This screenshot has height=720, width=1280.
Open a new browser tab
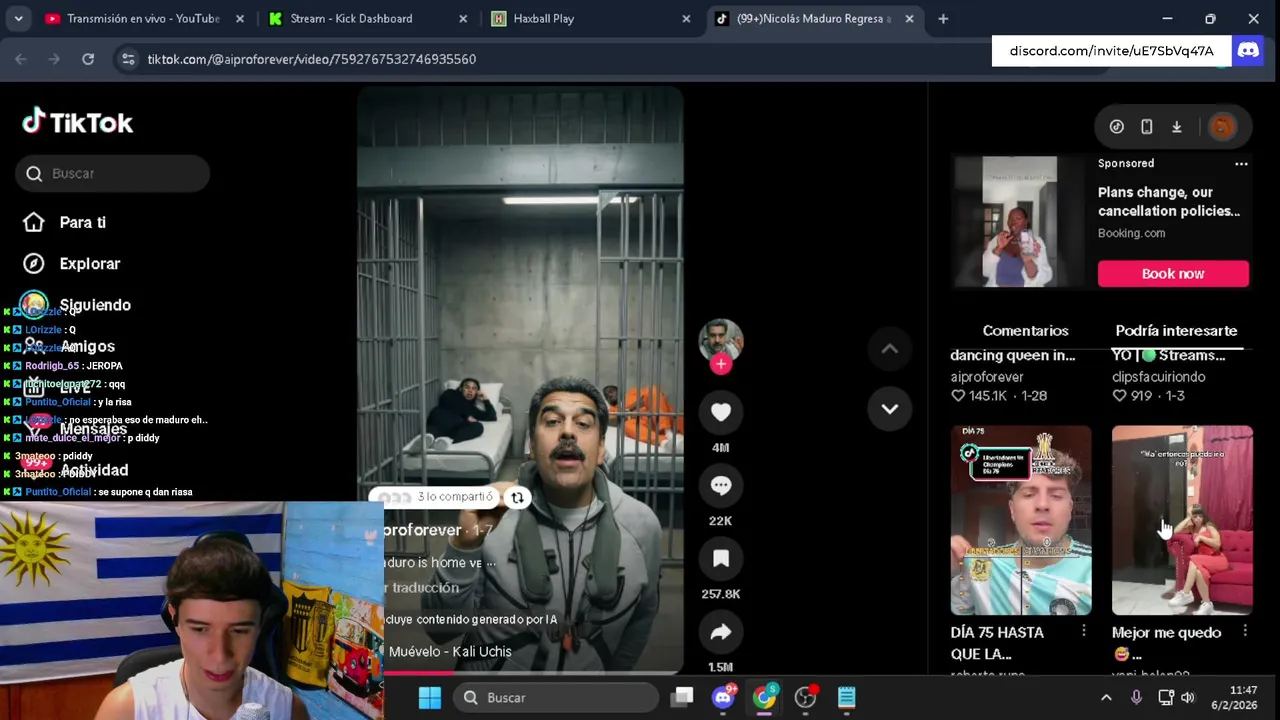[x=943, y=18]
